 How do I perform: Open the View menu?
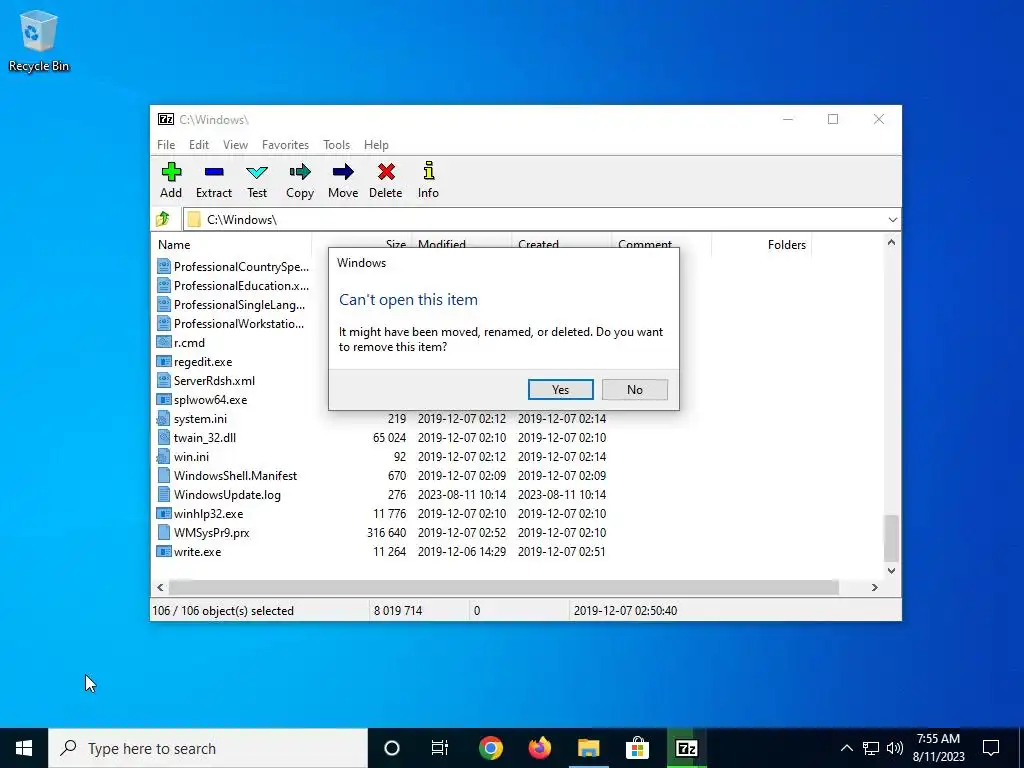pyautogui.click(x=235, y=145)
